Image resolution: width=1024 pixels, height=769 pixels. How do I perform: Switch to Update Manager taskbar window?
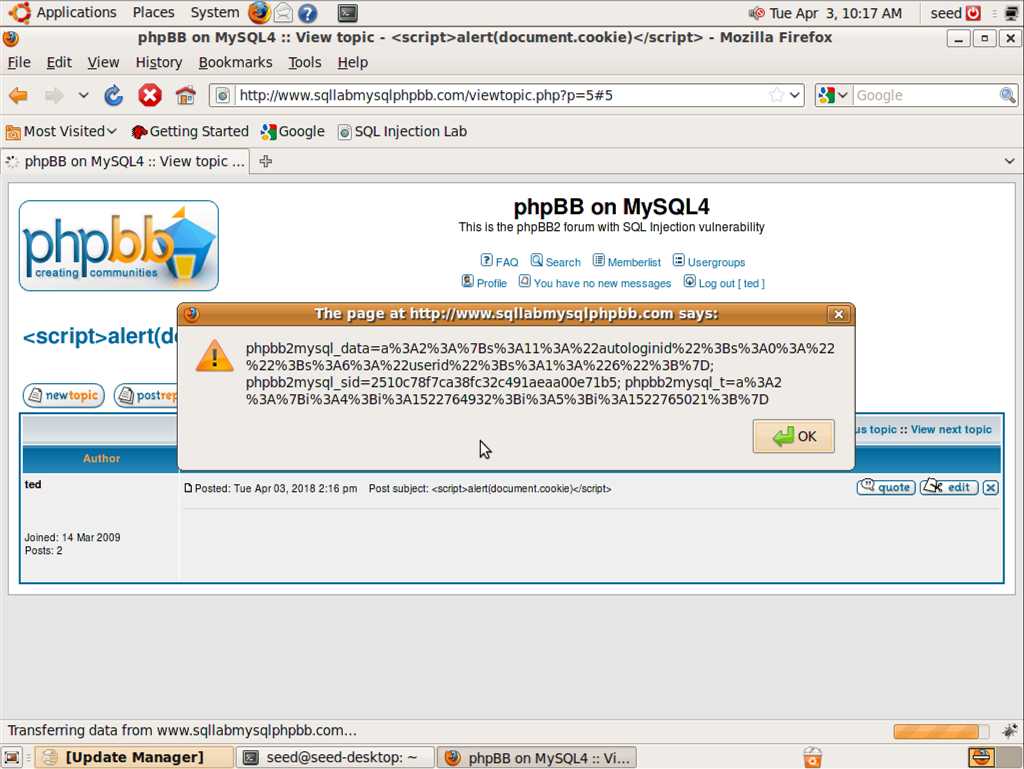click(x=134, y=757)
